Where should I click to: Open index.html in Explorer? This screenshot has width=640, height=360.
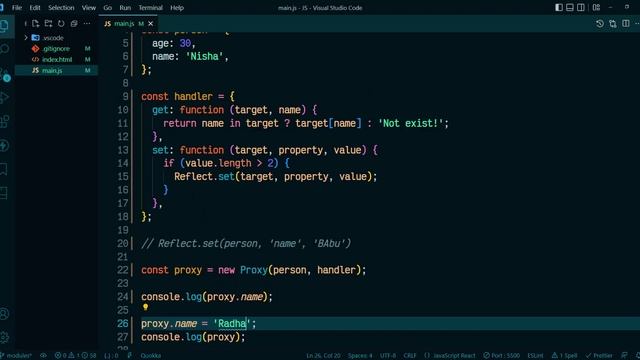pyautogui.click(x=56, y=60)
